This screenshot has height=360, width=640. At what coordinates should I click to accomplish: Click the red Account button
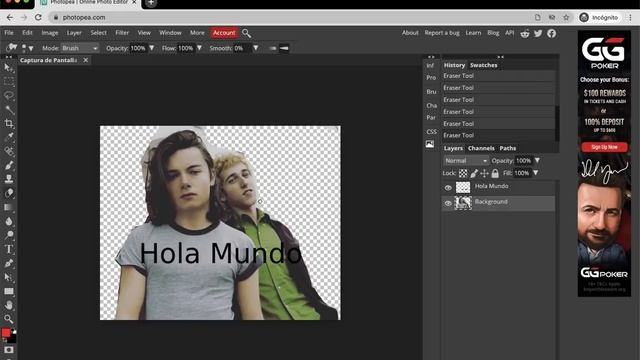coord(224,33)
